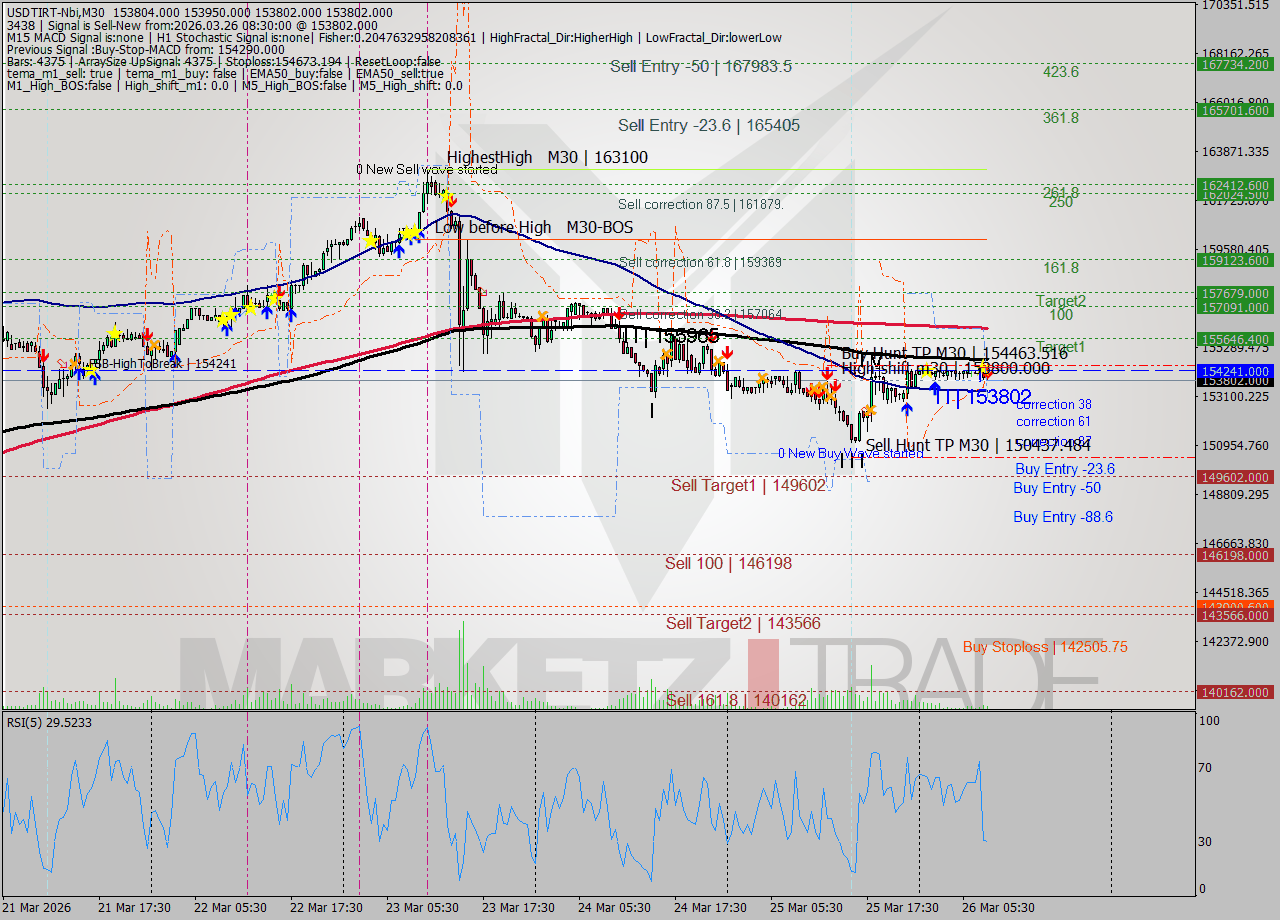Click the orange X marker below Sell Hunt TP text
The width and height of the screenshot is (1280, 920).
pos(870,409)
